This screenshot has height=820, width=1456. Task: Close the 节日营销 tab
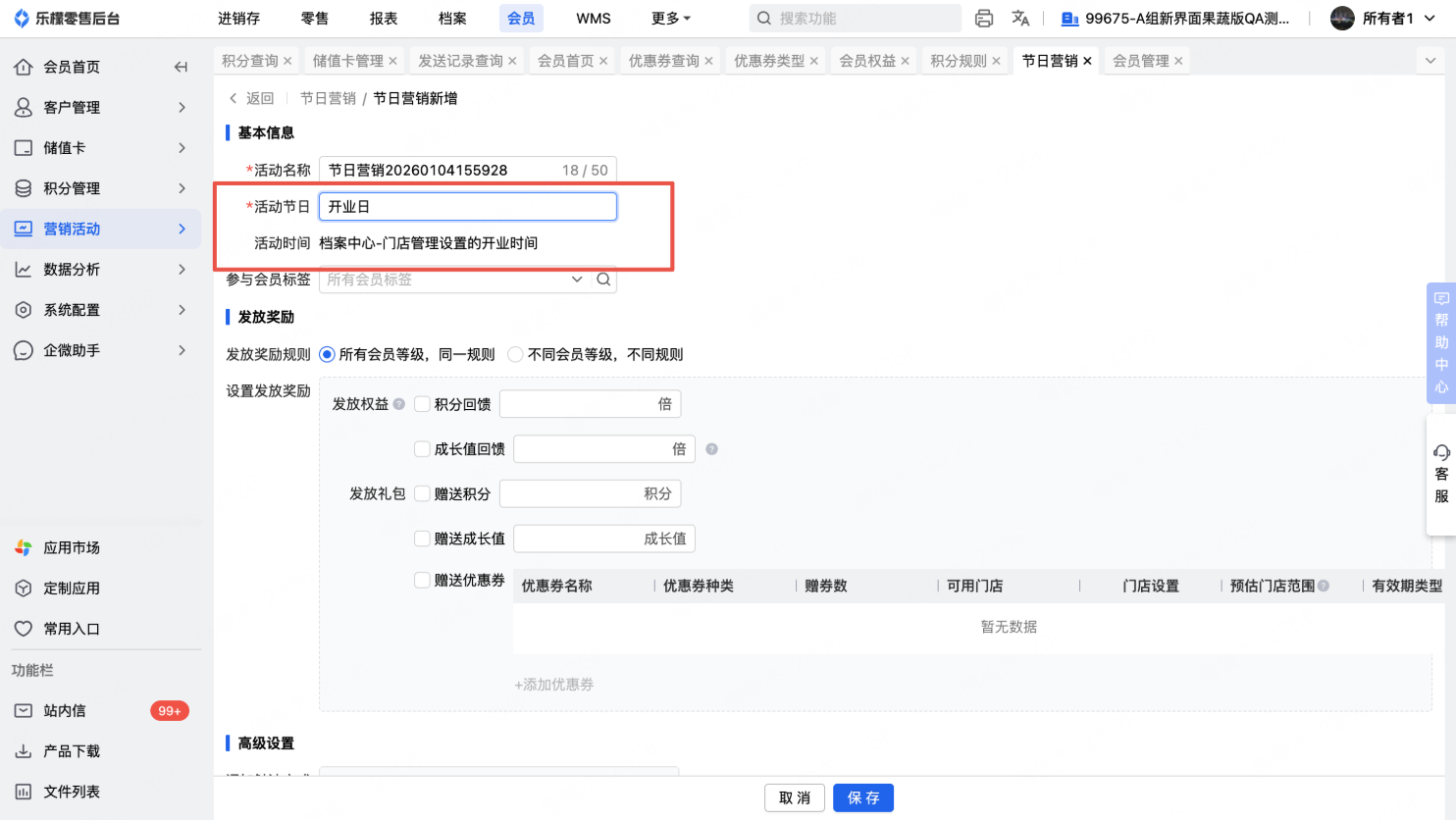pos(1087,61)
